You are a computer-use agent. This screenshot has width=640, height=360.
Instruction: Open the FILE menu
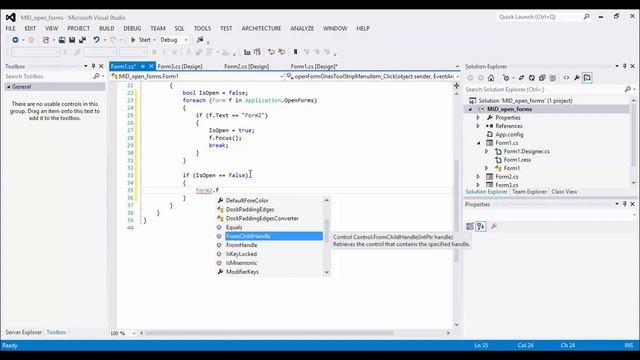pyautogui.click(x=11, y=28)
